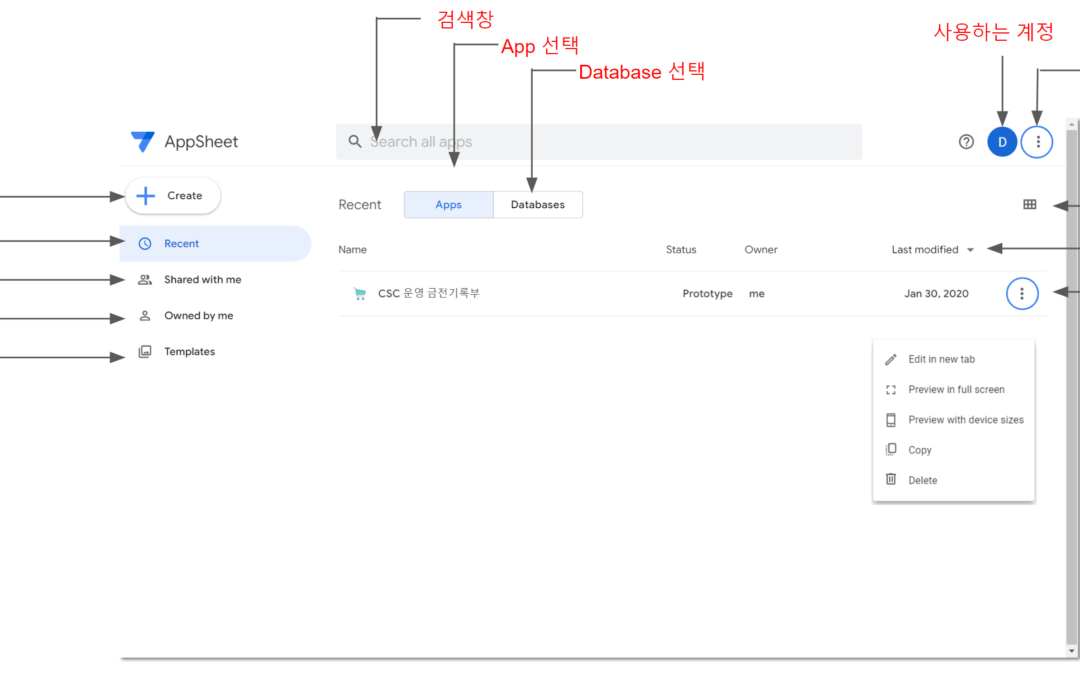Choose Copy from the context menu
The width and height of the screenshot is (1080, 675).
coord(953,450)
